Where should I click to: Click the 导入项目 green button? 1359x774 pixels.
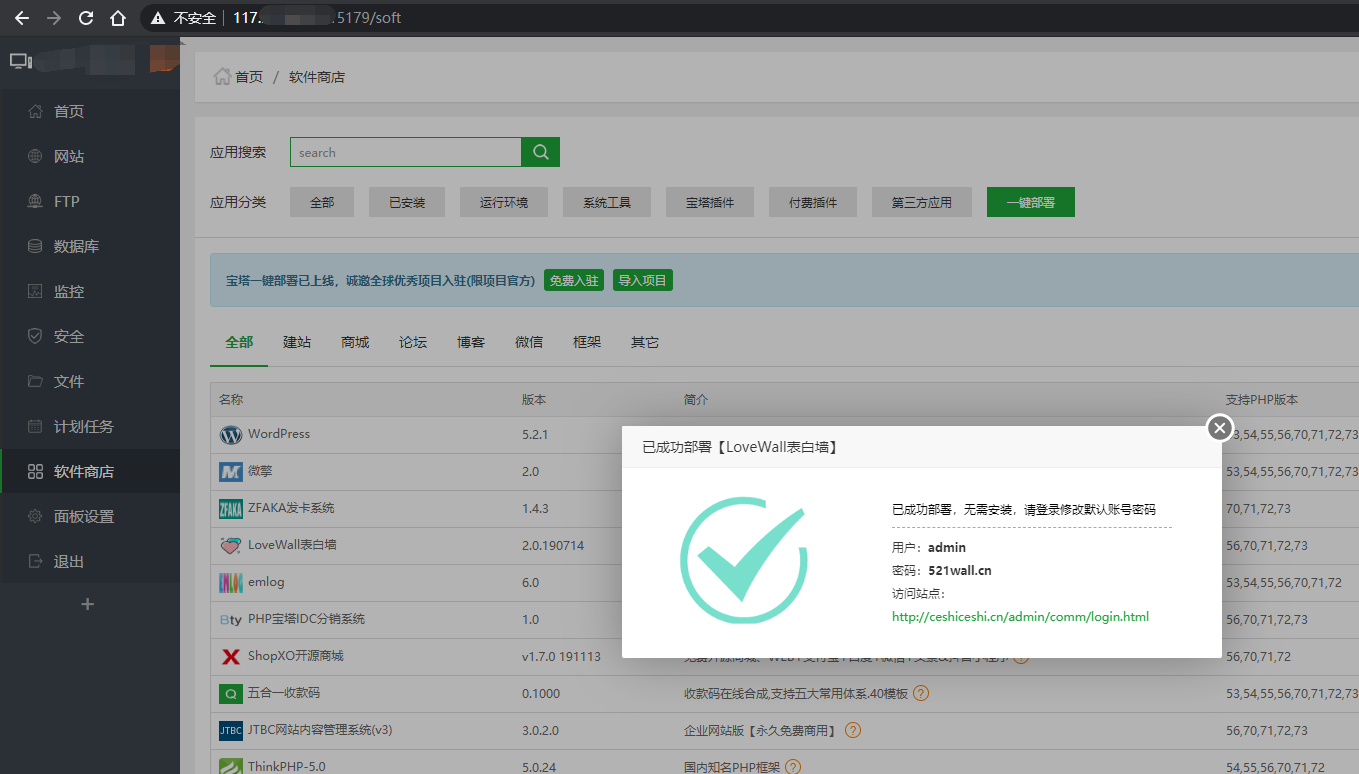643,281
